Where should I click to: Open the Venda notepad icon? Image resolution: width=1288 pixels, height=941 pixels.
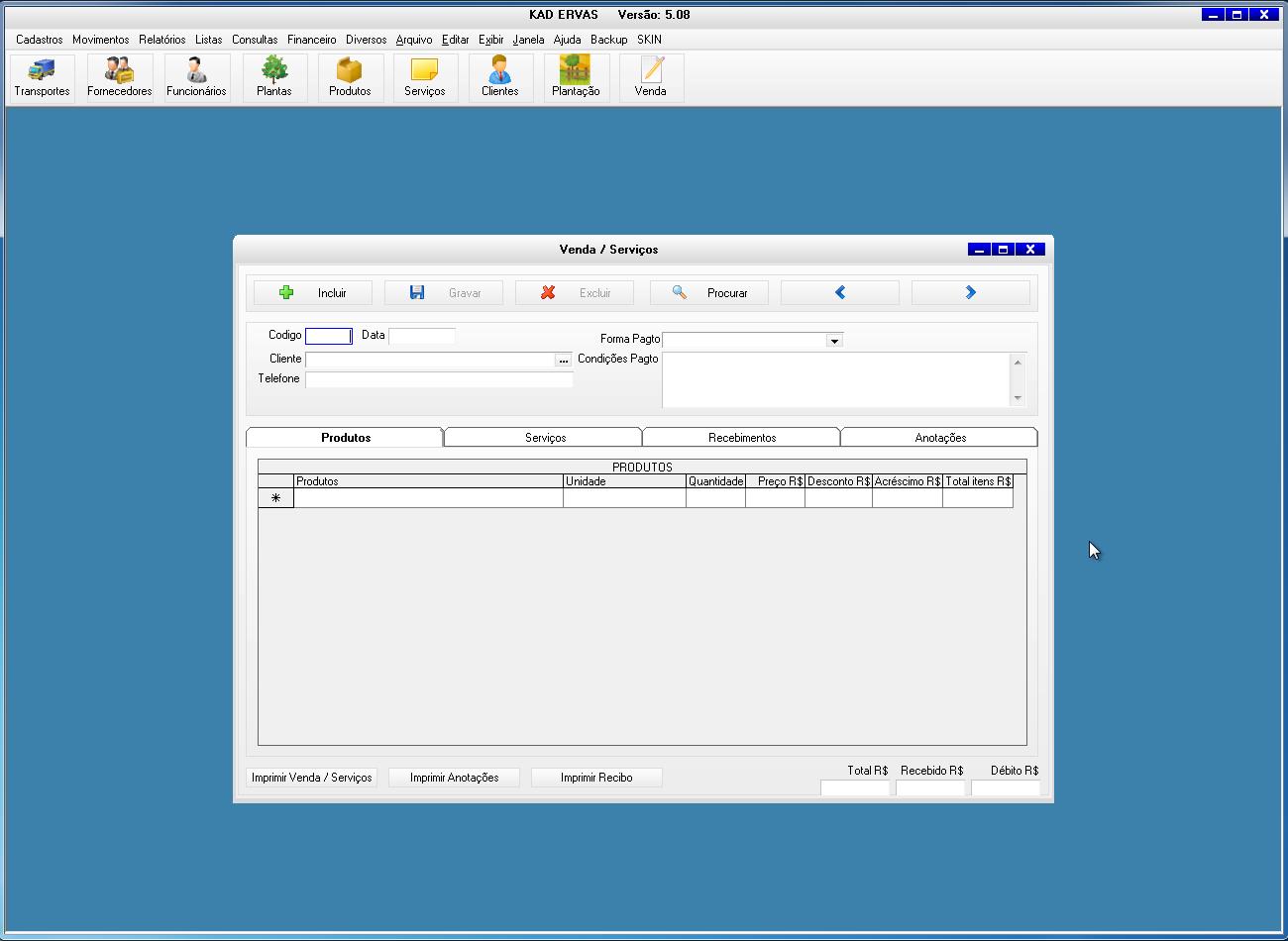[x=651, y=77]
